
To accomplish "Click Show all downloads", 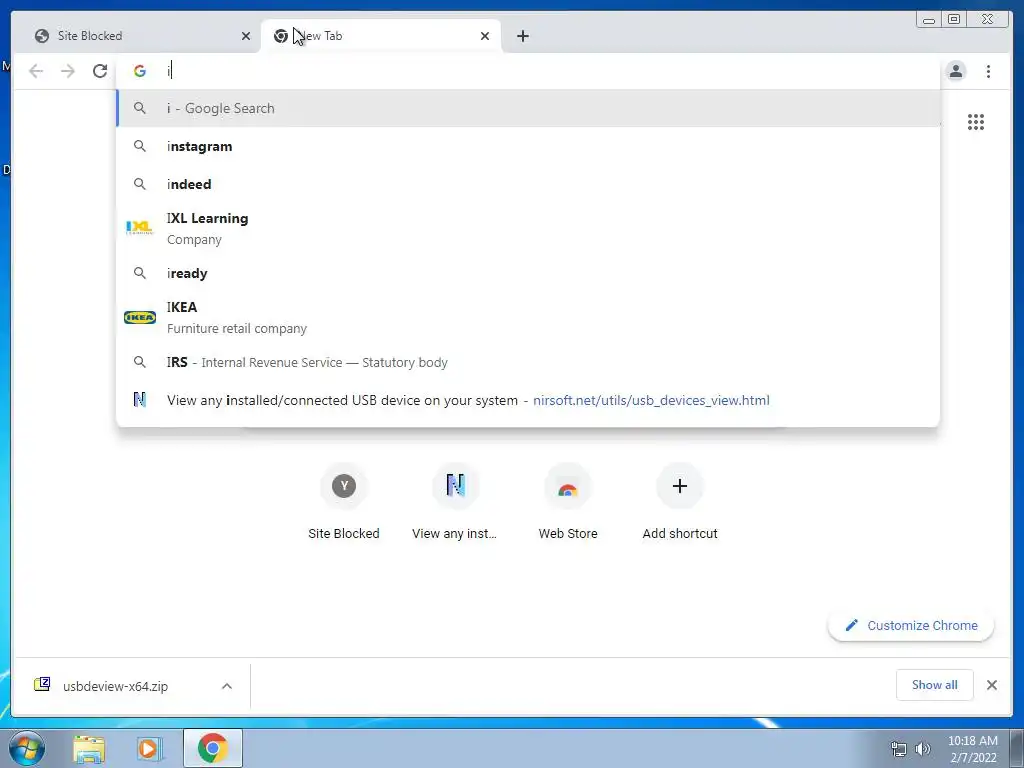I will pyautogui.click(x=935, y=684).
